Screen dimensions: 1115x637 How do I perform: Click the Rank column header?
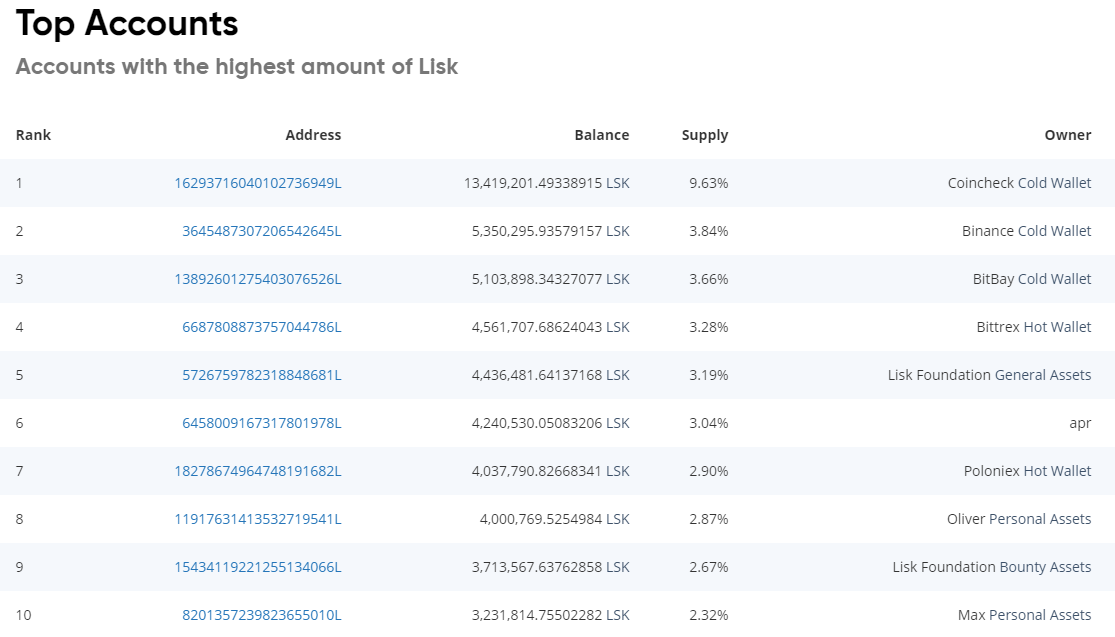(33, 135)
